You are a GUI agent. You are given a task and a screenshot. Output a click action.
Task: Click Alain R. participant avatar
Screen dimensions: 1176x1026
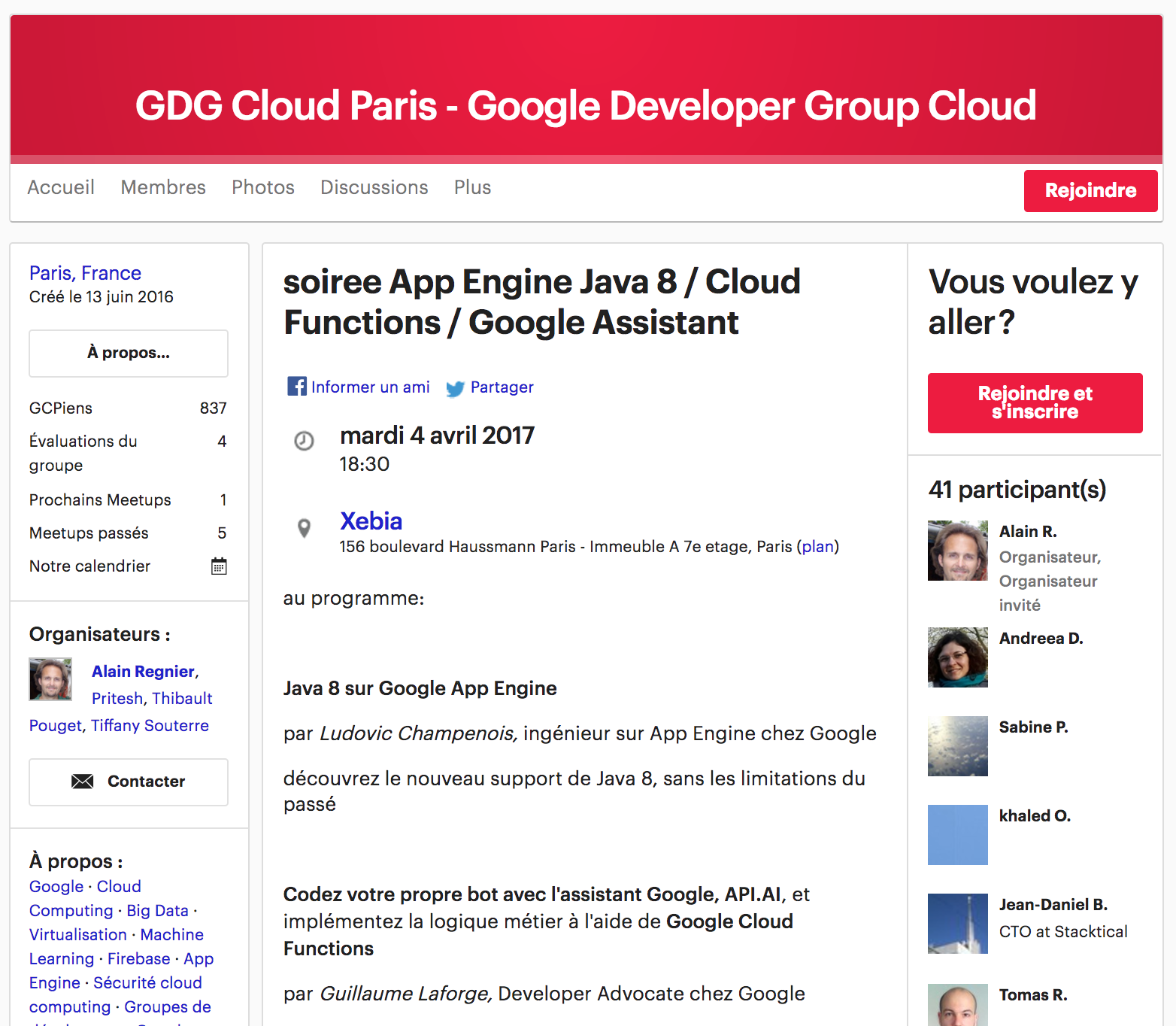point(958,551)
